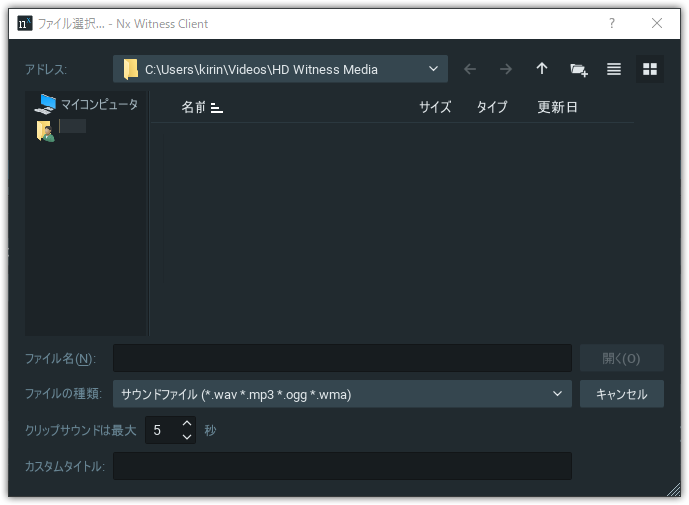Click the create new folder icon

click(578, 69)
